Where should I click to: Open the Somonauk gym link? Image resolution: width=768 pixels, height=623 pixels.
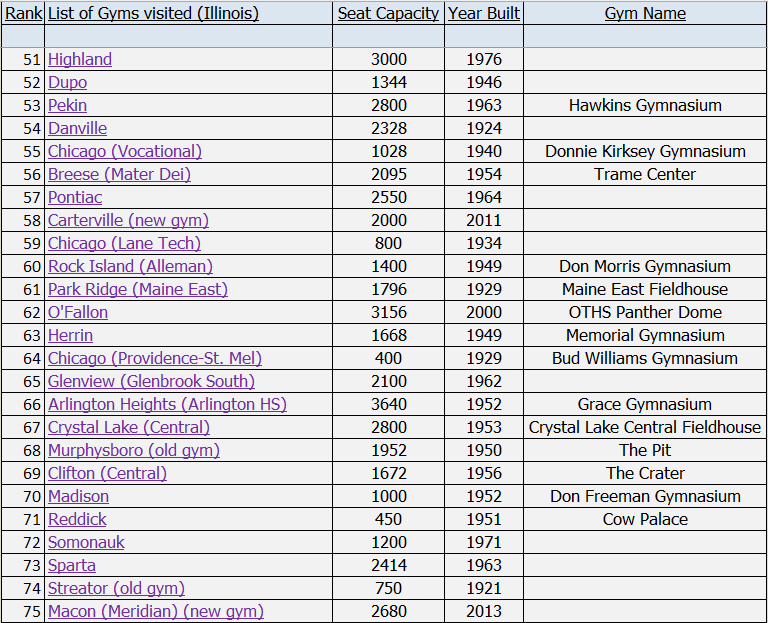(86, 543)
